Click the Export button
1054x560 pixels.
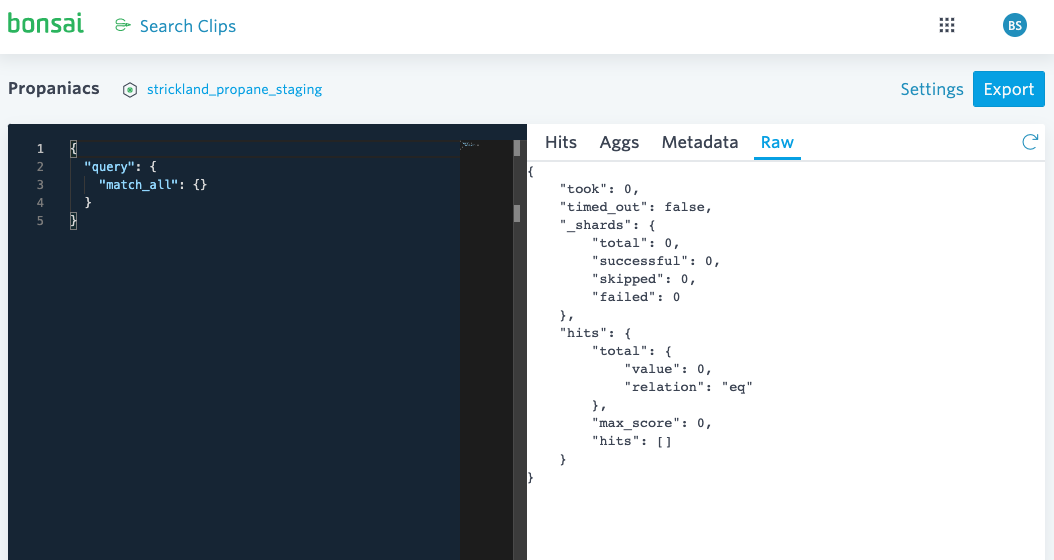click(1008, 89)
